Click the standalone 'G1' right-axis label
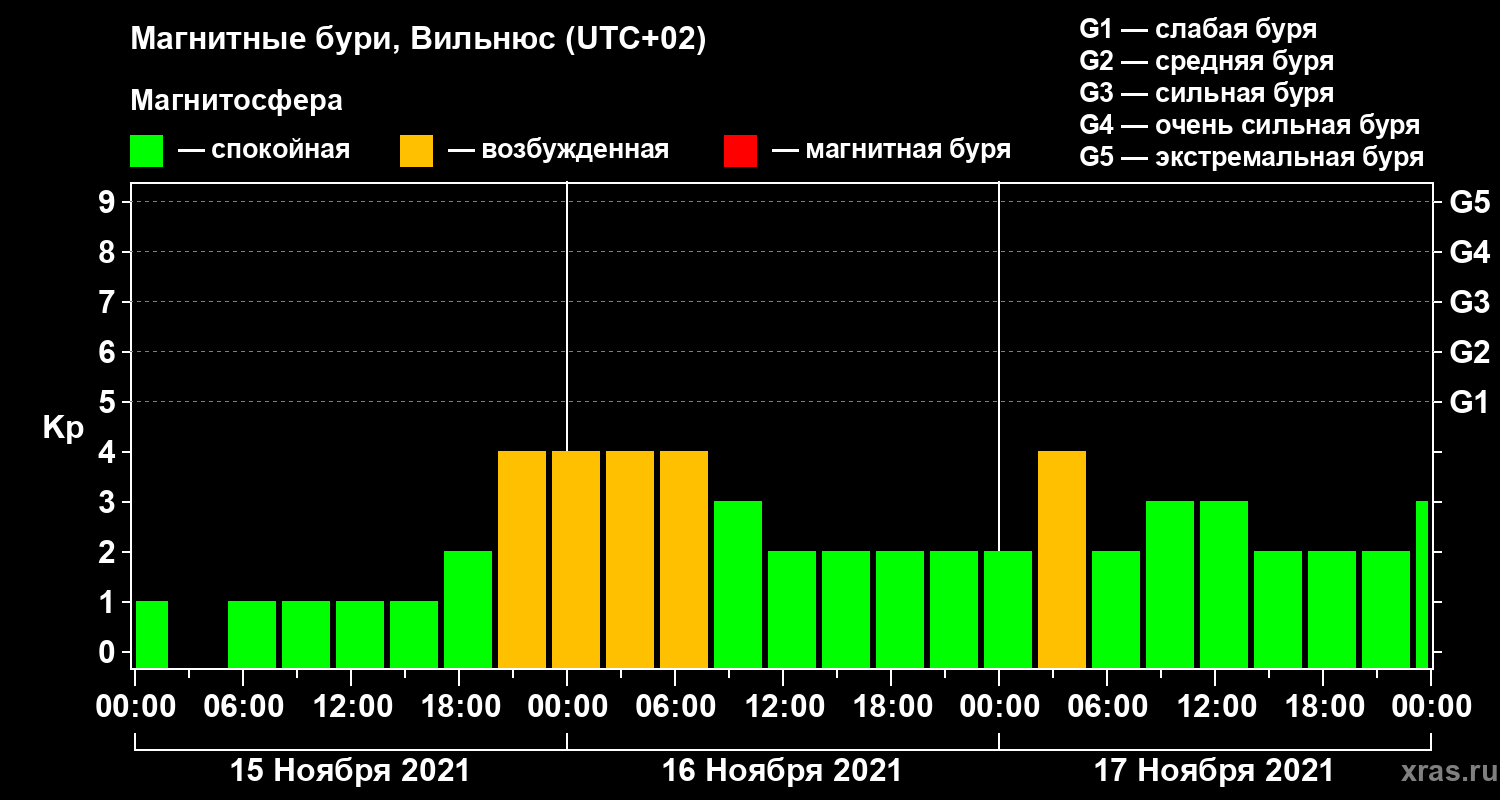Image resolution: width=1500 pixels, height=800 pixels. tap(1469, 402)
